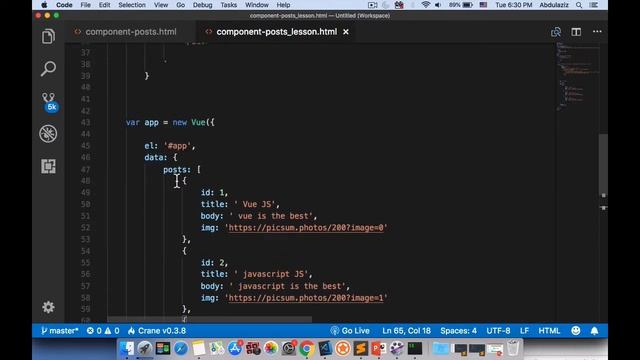
Task: Open Terminal from the Dock
Action: pos(415,348)
